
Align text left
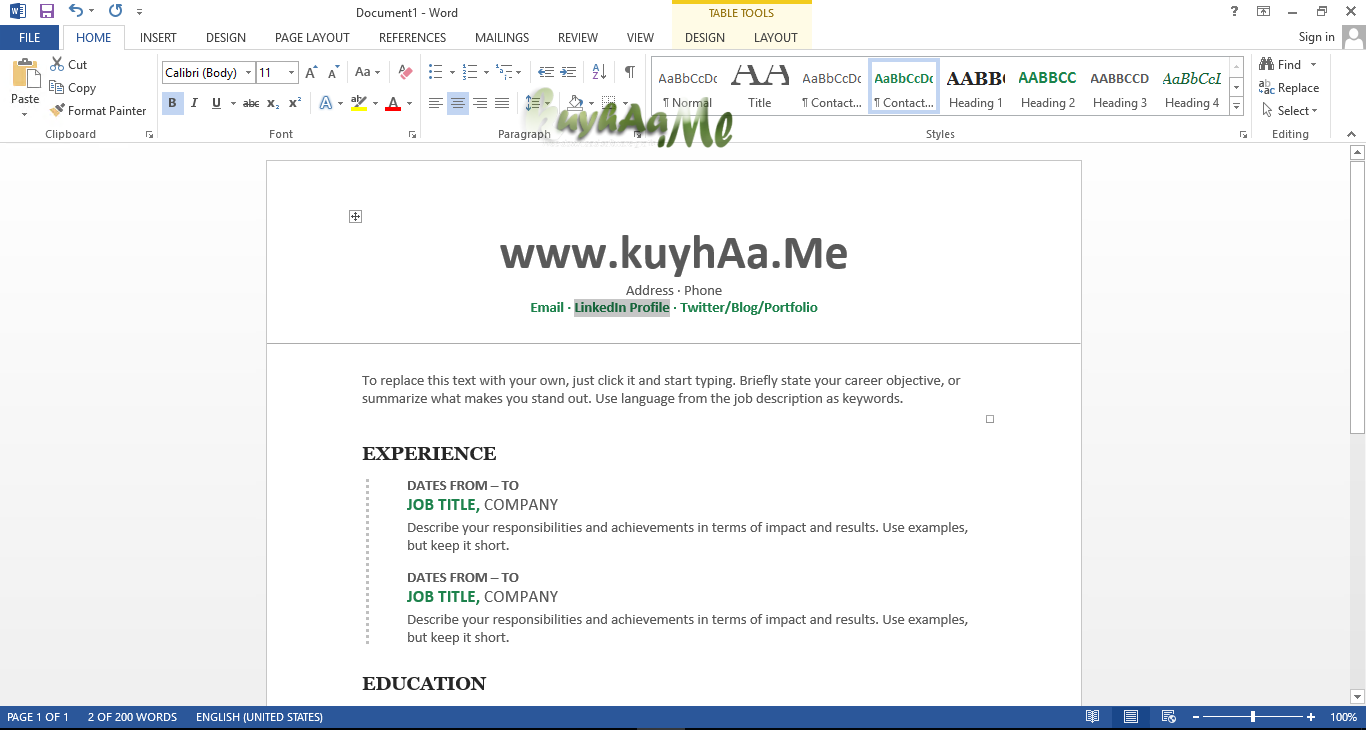(x=436, y=103)
